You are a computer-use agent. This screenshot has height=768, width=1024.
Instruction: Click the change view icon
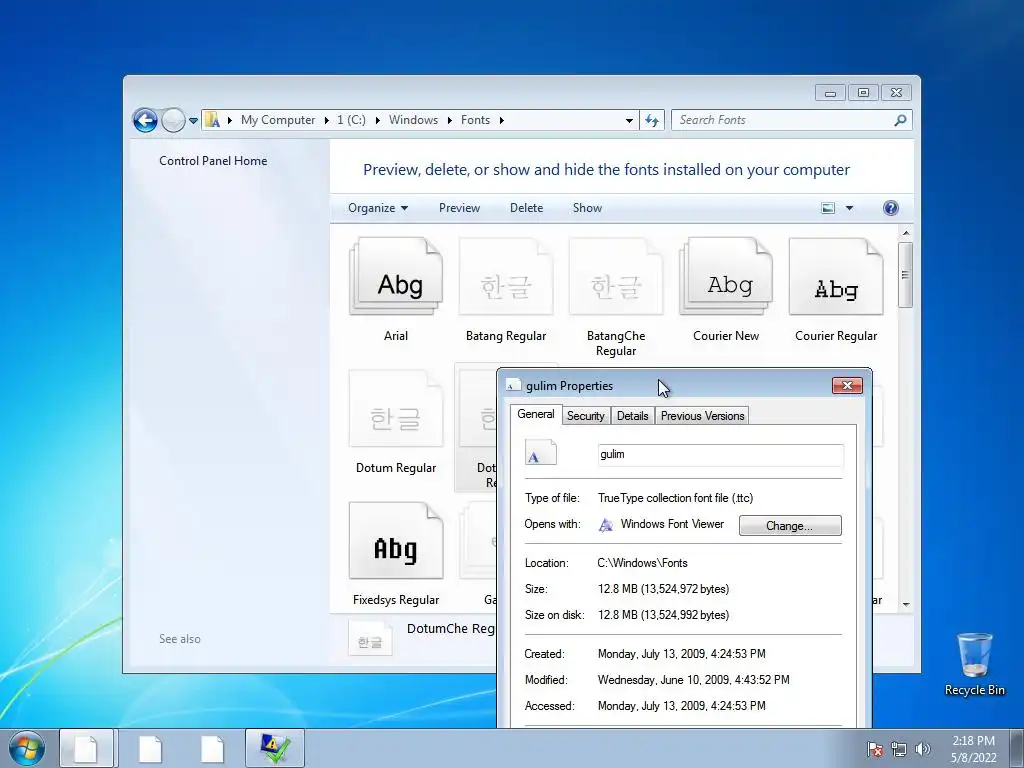click(827, 208)
